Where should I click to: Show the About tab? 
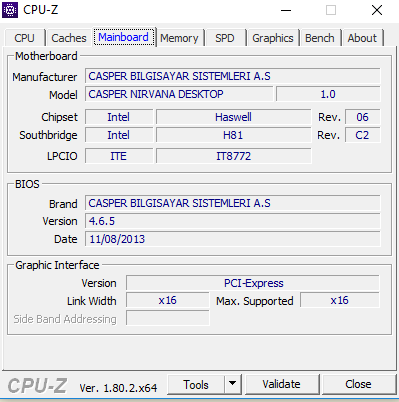tap(362, 38)
